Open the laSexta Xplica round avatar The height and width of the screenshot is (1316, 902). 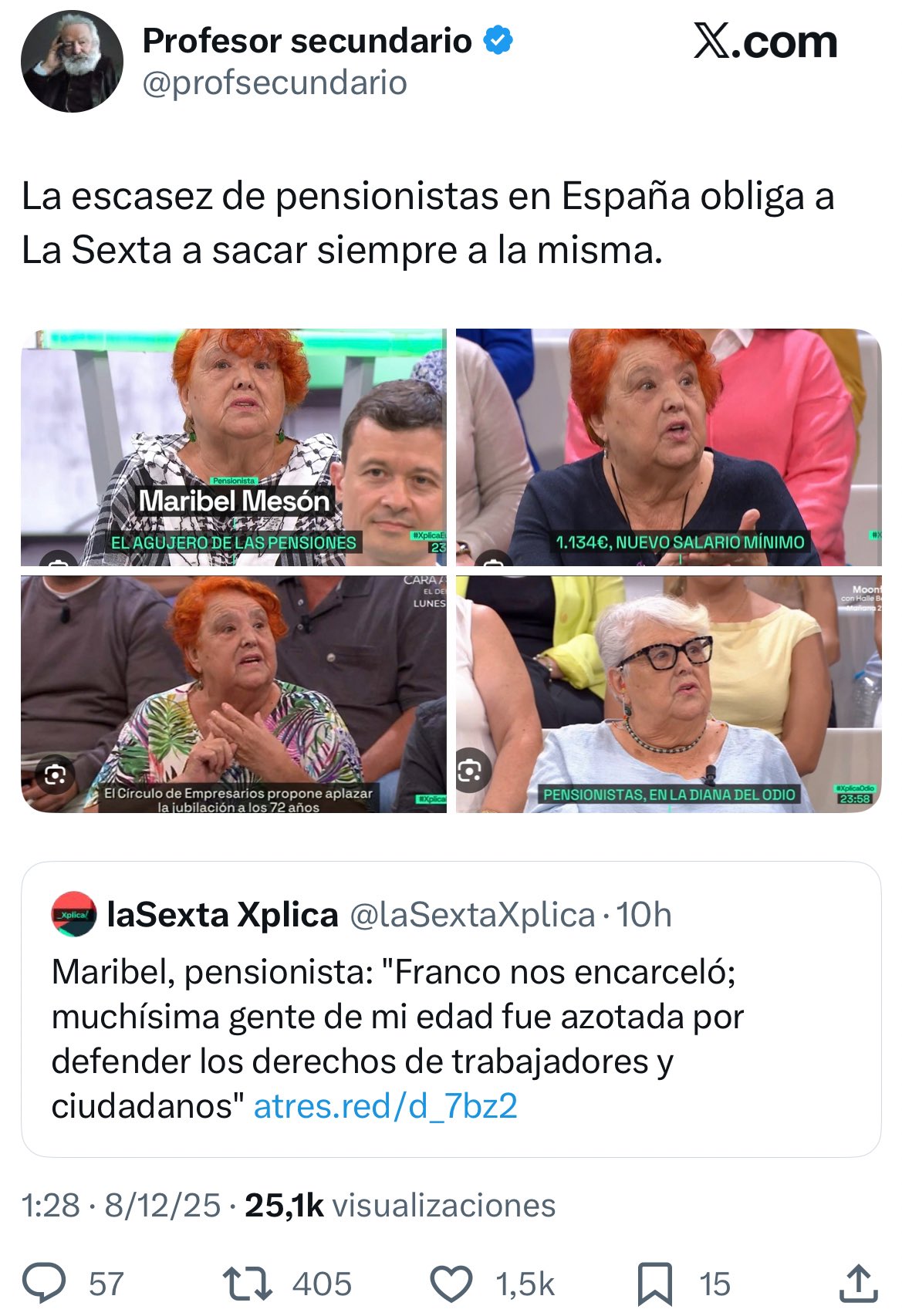point(74,914)
